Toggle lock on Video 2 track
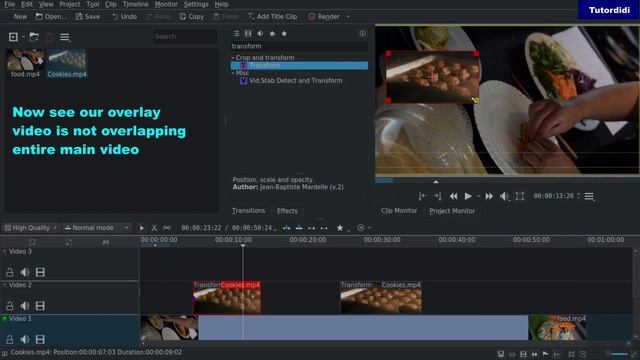Viewport: 640px width, 360px height. [9, 306]
